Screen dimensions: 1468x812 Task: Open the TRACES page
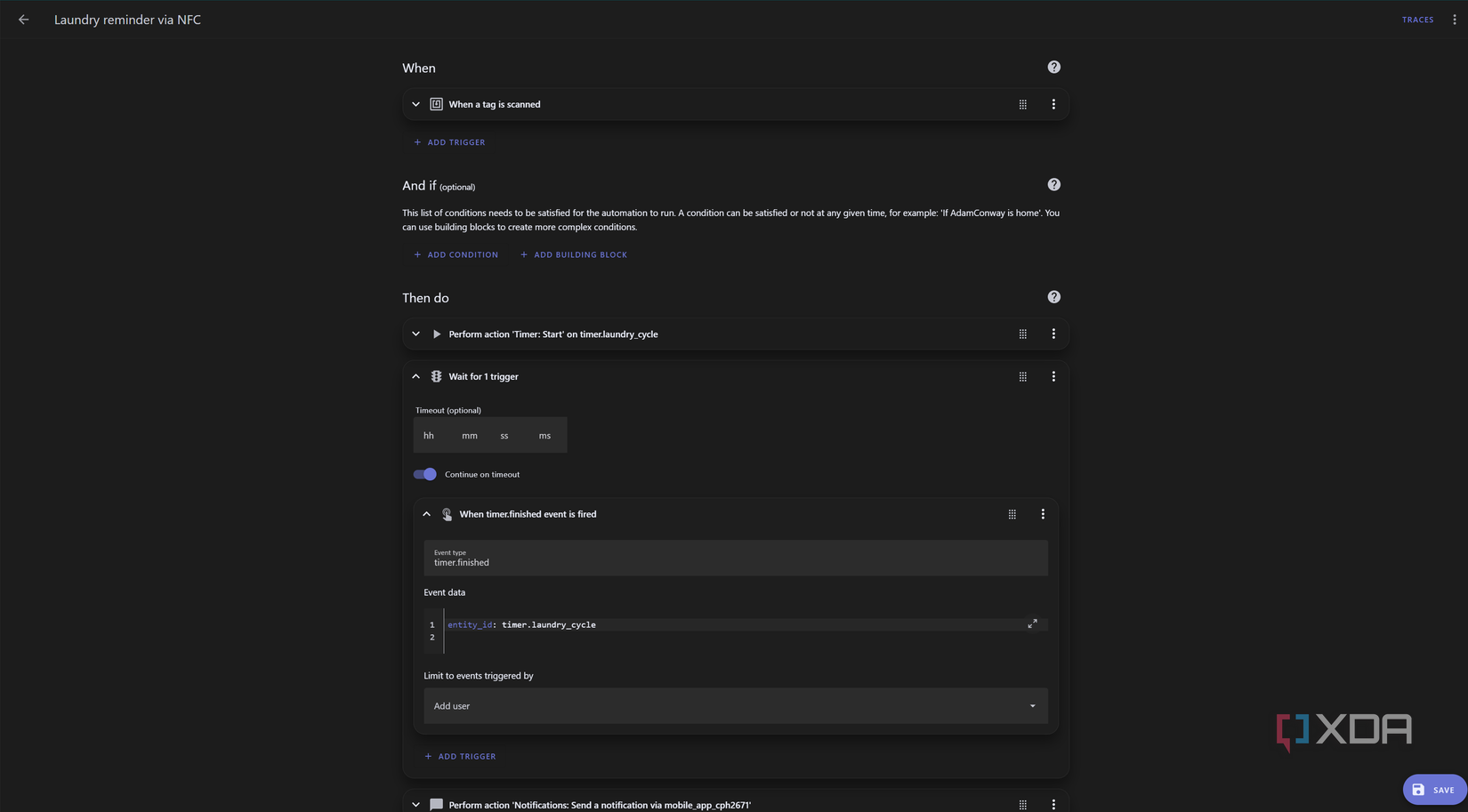(x=1417, y=19)
